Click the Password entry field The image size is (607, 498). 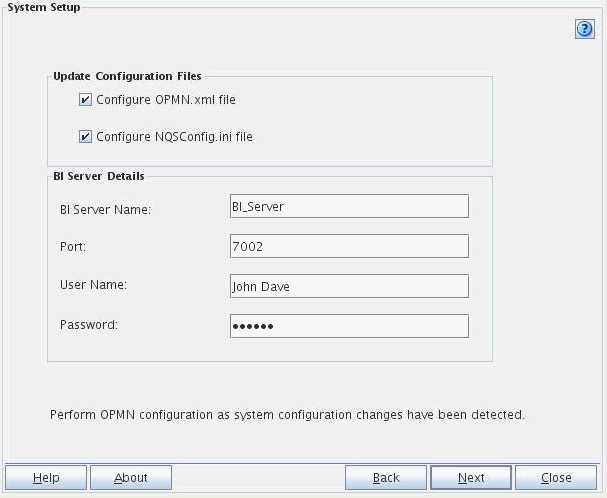tap(349, 326)
